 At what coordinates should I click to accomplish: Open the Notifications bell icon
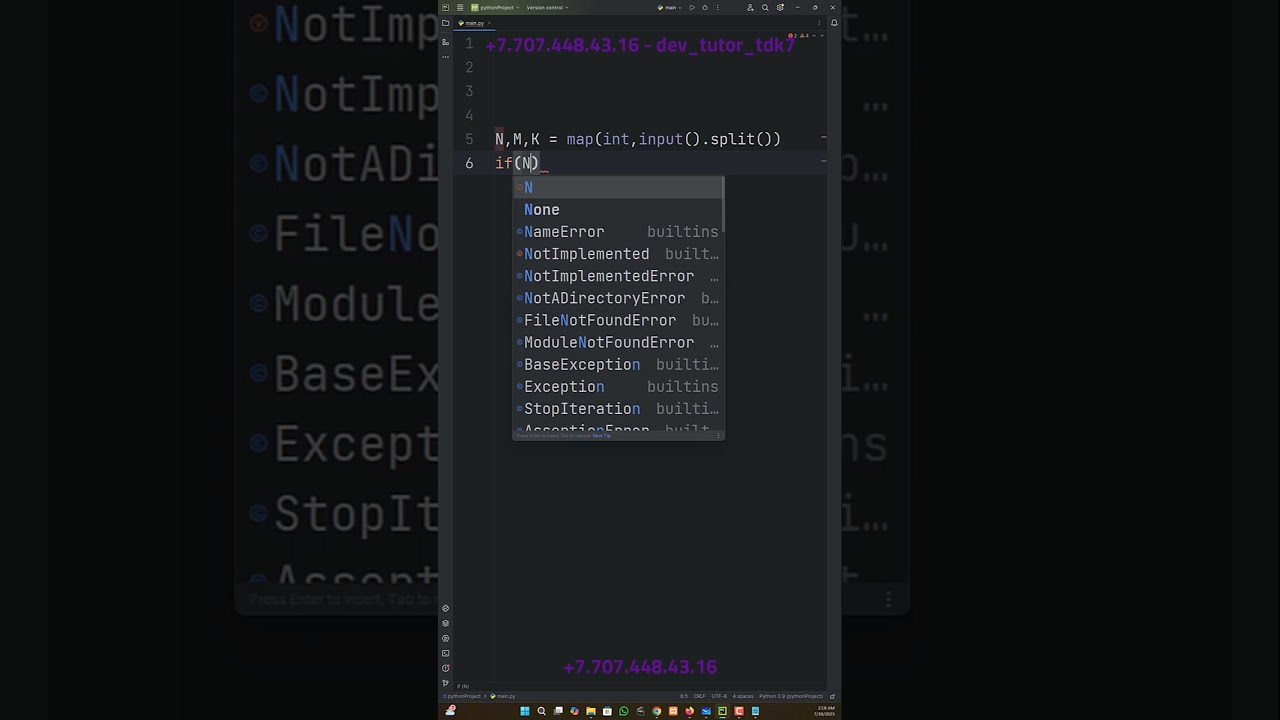click(834, 23)
